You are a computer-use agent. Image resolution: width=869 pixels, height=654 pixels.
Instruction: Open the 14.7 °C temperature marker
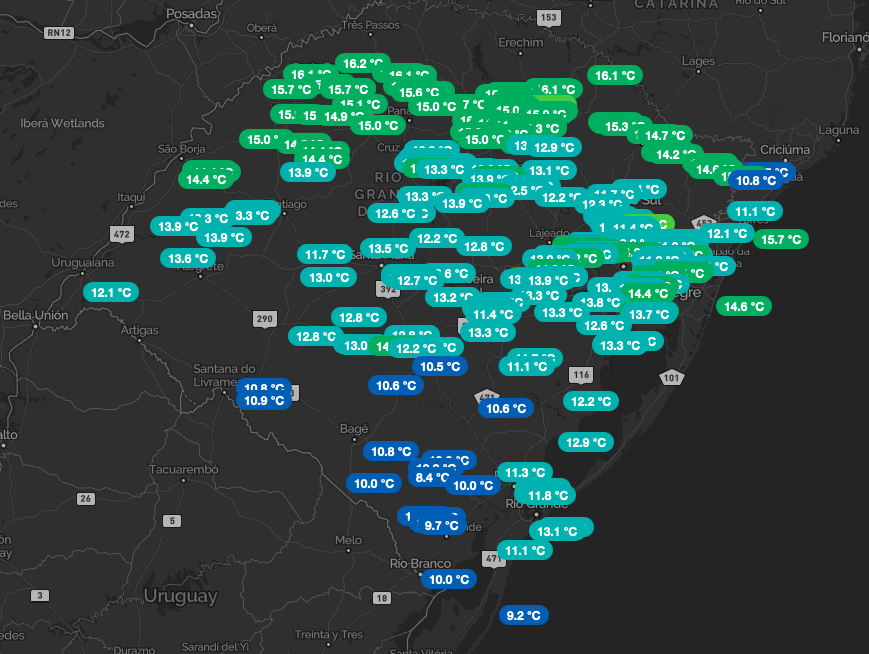[665, 135]
